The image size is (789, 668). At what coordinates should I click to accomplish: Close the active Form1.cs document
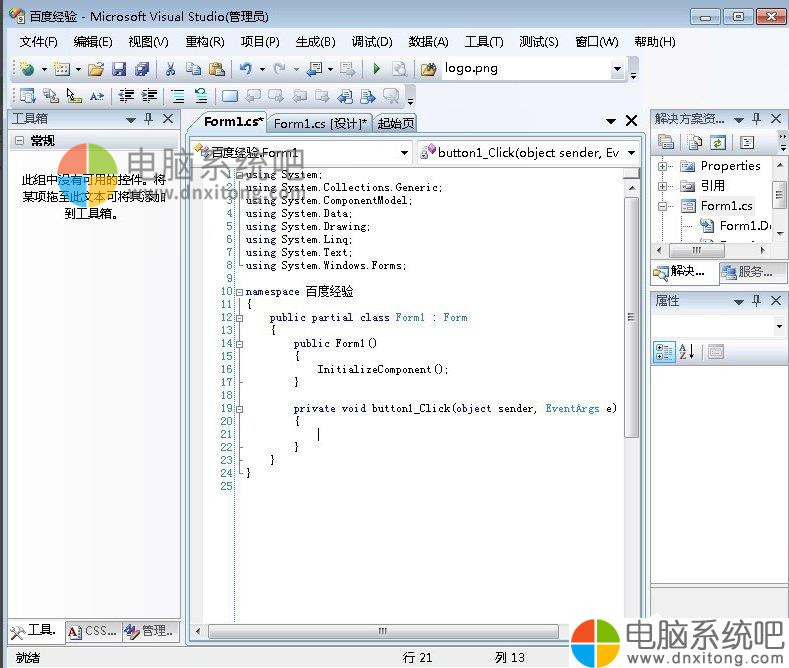pos(631,121)
